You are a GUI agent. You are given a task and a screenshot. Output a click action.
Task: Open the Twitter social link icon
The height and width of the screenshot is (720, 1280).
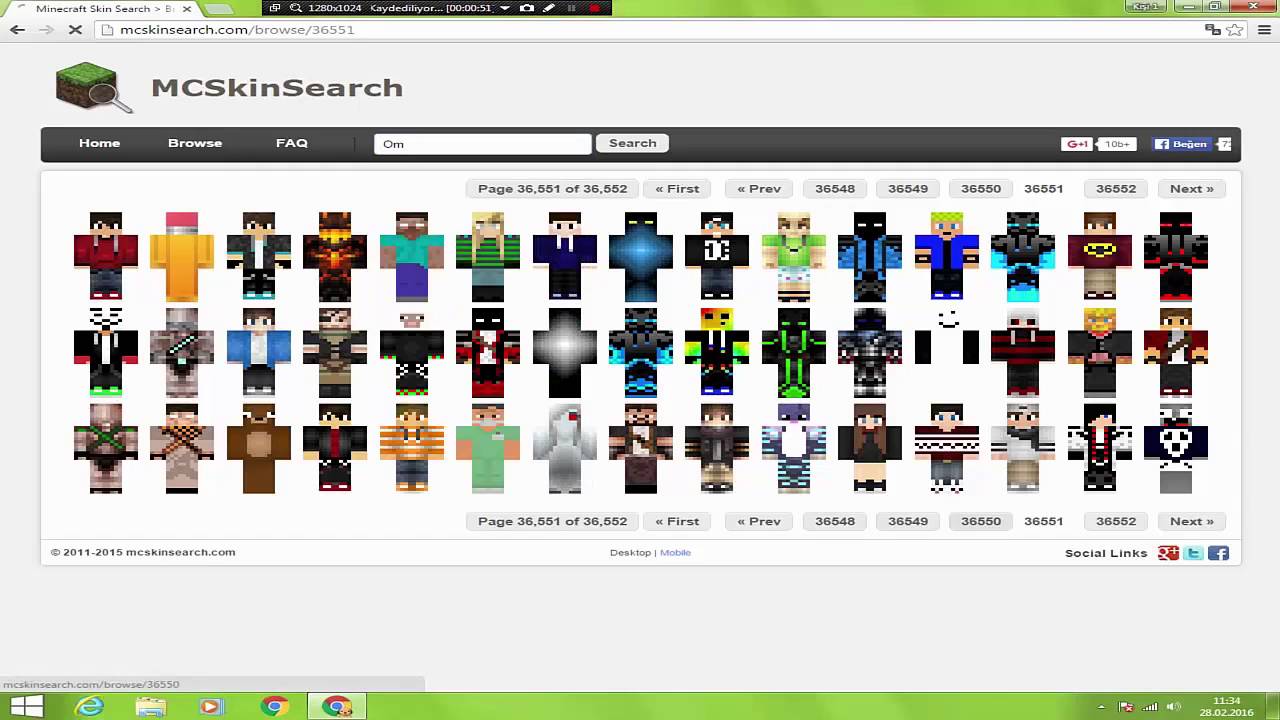[1193, 553]
